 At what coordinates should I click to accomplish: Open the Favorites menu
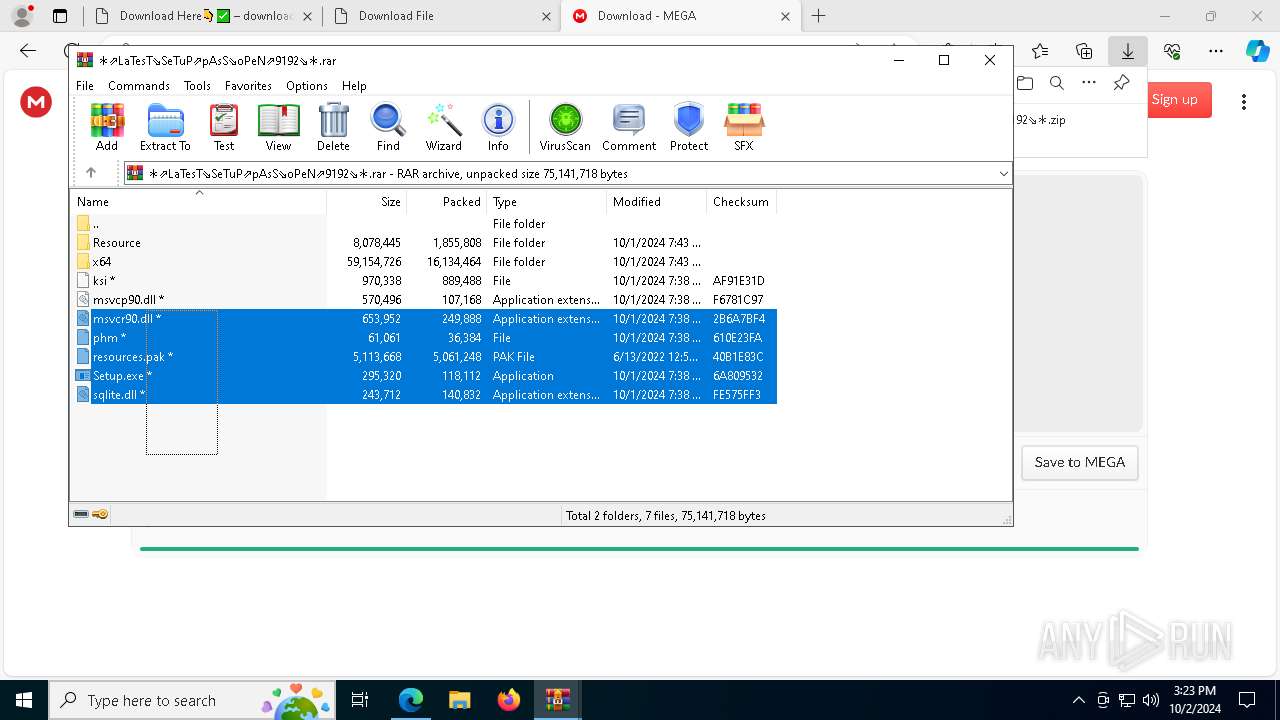coord(248,86)
